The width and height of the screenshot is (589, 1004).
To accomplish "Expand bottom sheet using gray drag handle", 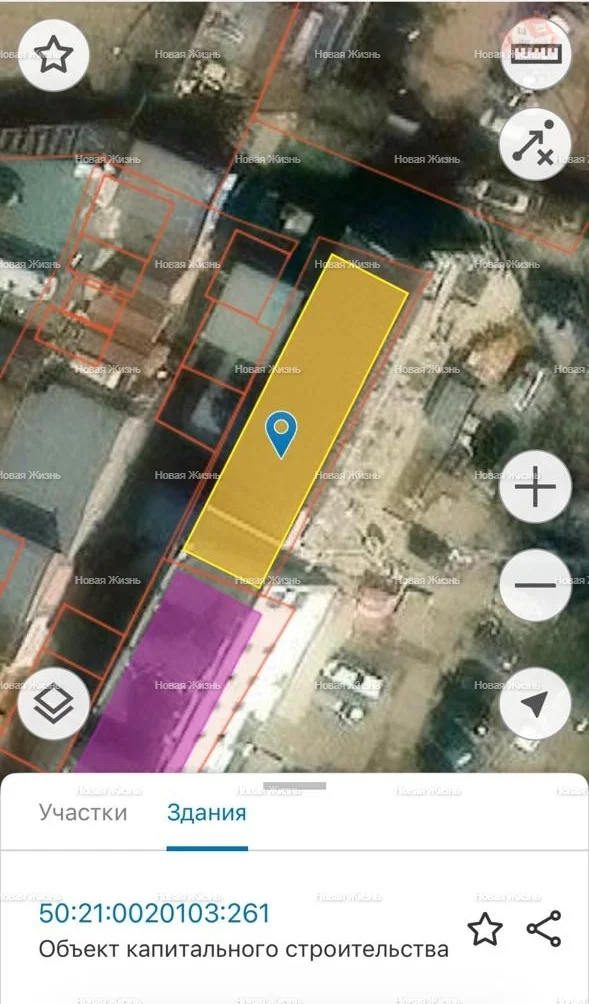I will coord(294,786).
